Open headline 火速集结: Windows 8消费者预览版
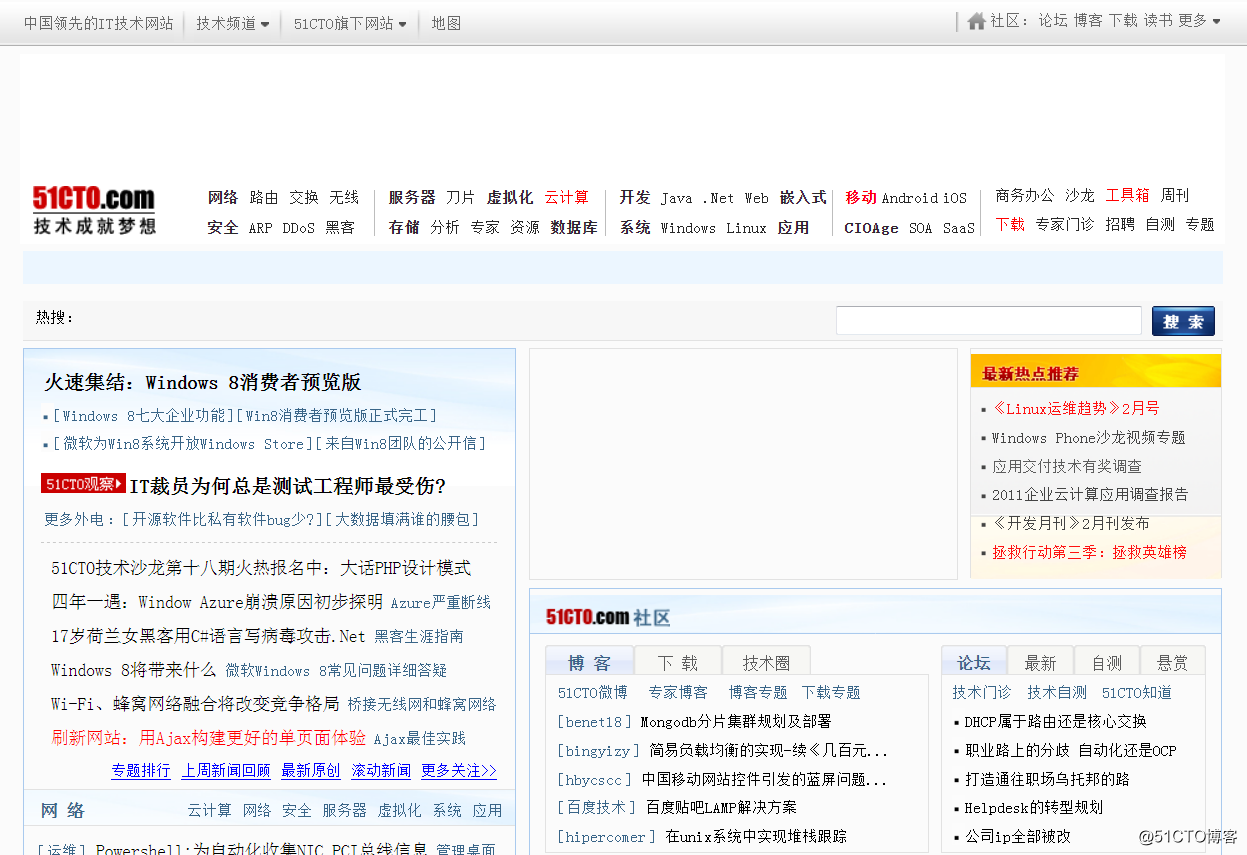This screenshot has width=1247, height=855. click(x=202, y=382)
